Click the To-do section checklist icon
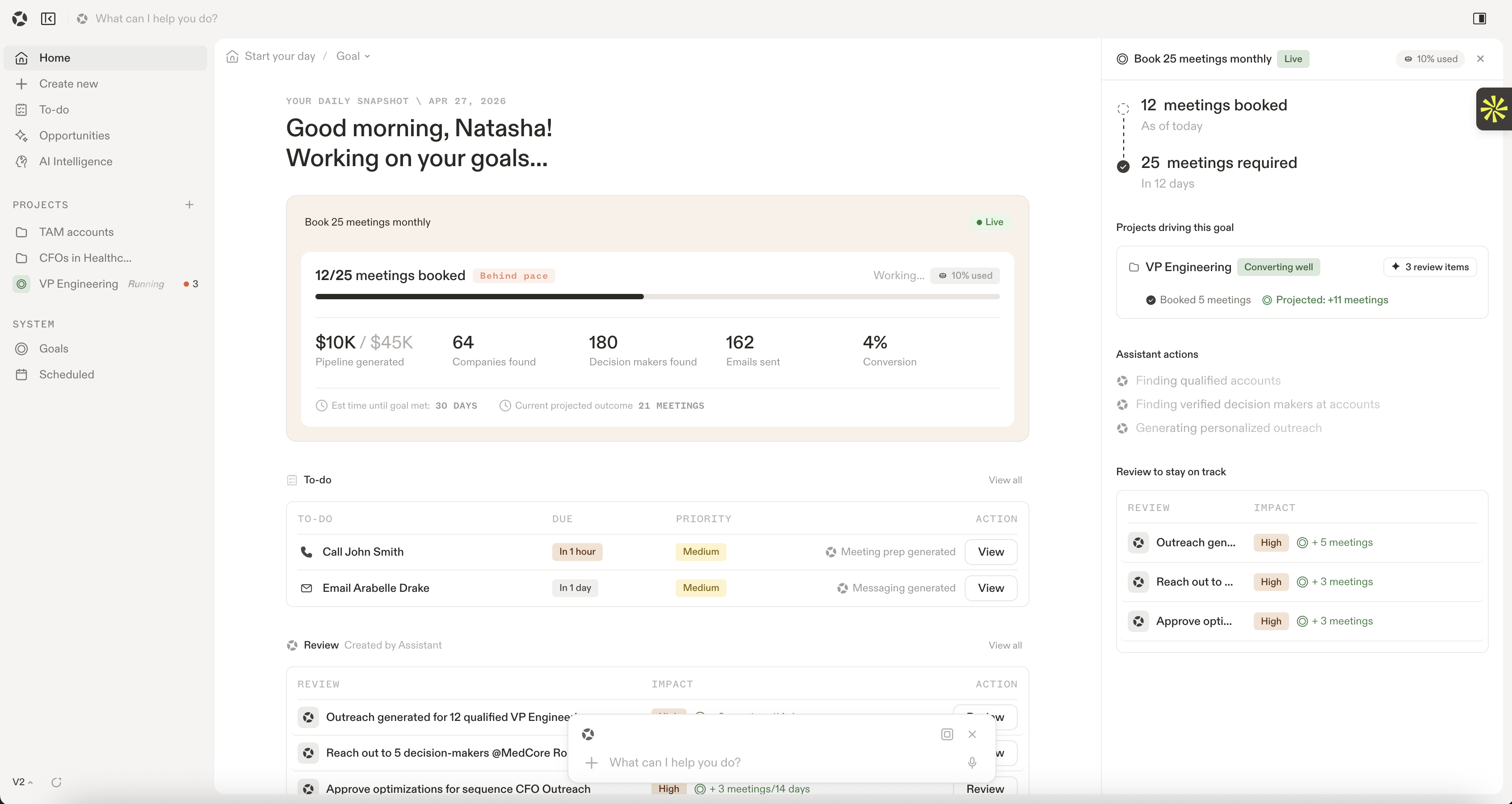 [x=292, y=480]
